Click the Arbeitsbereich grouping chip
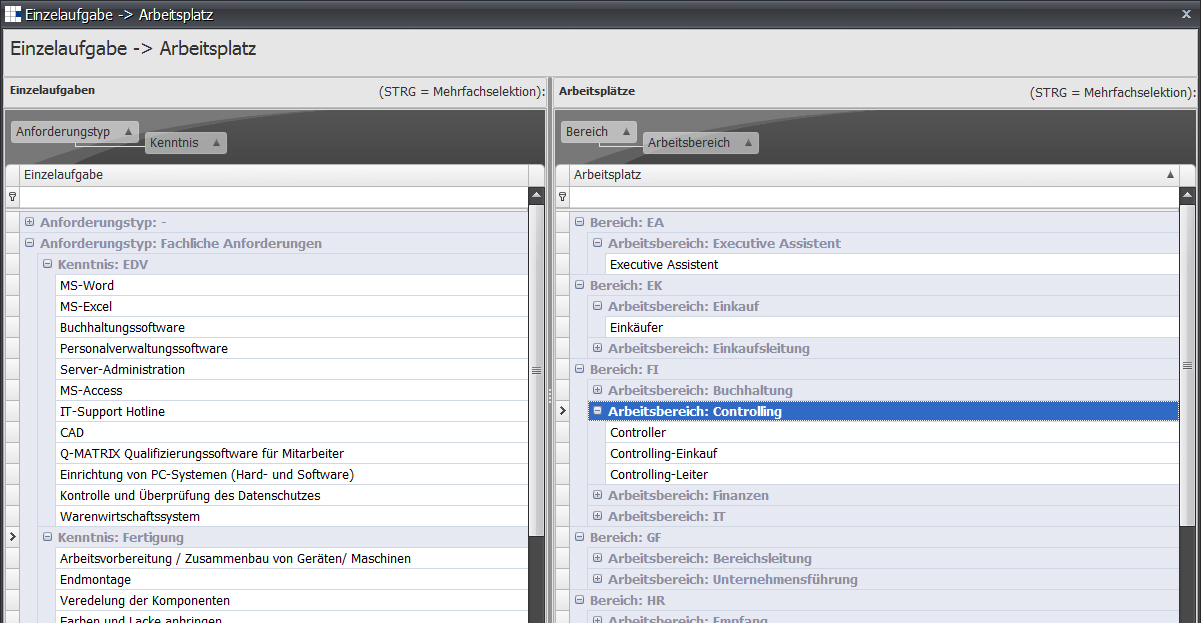This screenshot has height=623, width=1201. [700, 143]
